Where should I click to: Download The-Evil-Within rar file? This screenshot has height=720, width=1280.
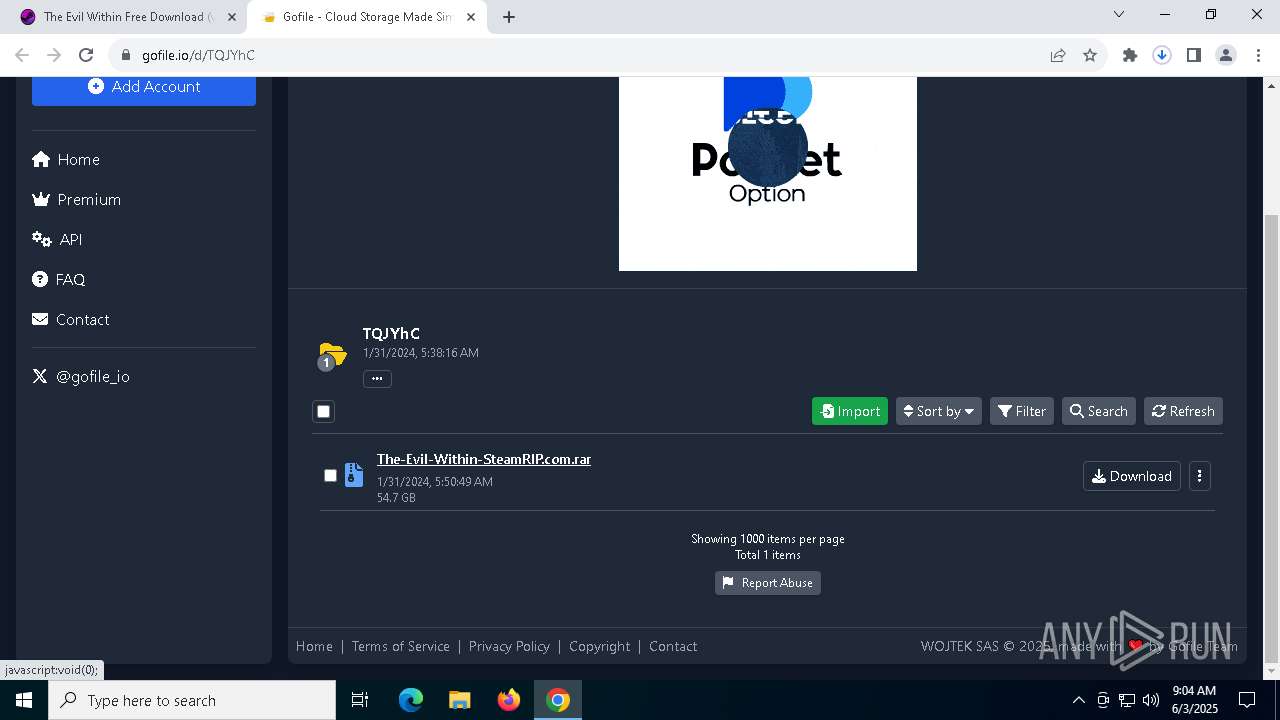(x=1132, y=476)
